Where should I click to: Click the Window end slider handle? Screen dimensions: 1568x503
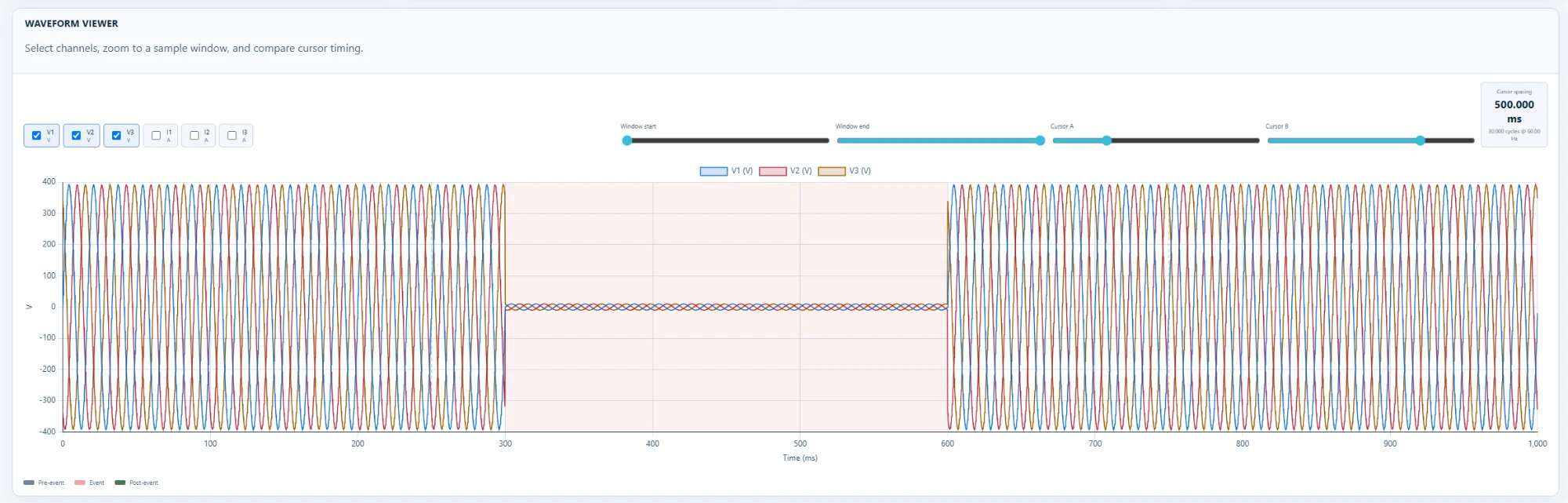[x=1040, y=140]
